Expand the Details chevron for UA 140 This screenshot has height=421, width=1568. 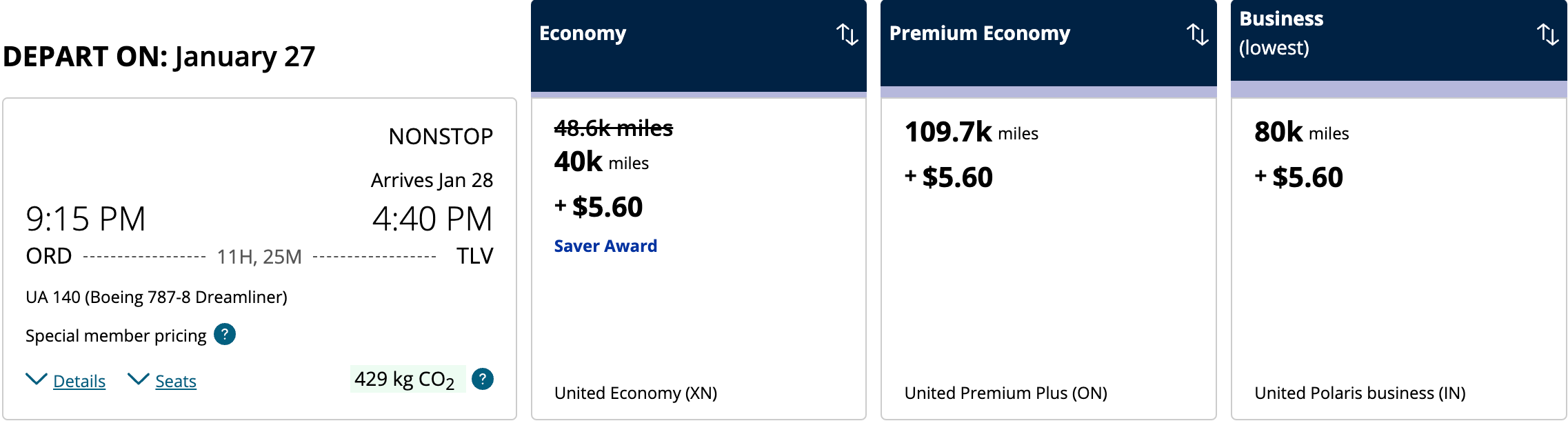(36, 380)
